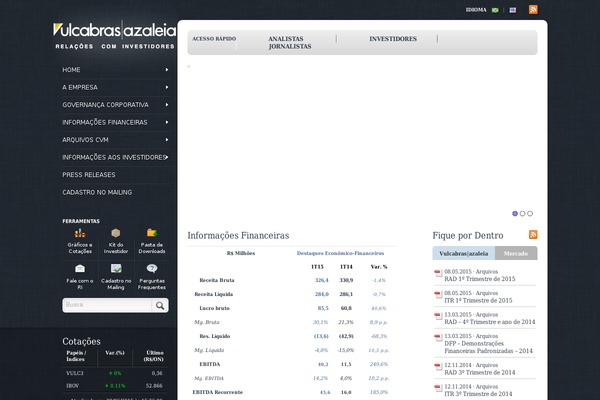This screenshot has height=400, width=600.
Task: Click PDF icon for ITR 3º Trimestre de 2014
Action: click(x=438, y=388)
